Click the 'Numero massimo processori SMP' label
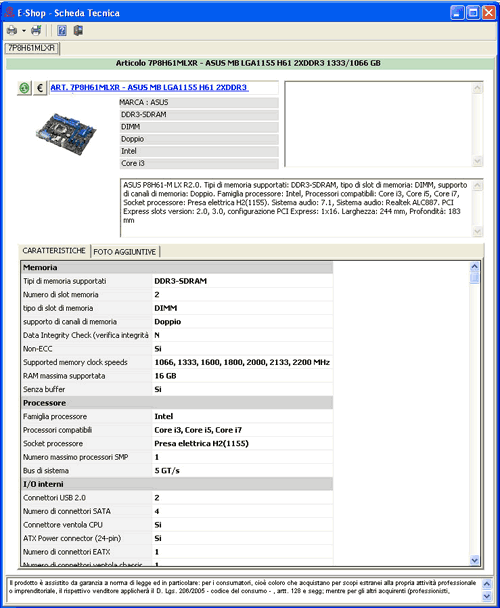500x608 pixels. 75,457
